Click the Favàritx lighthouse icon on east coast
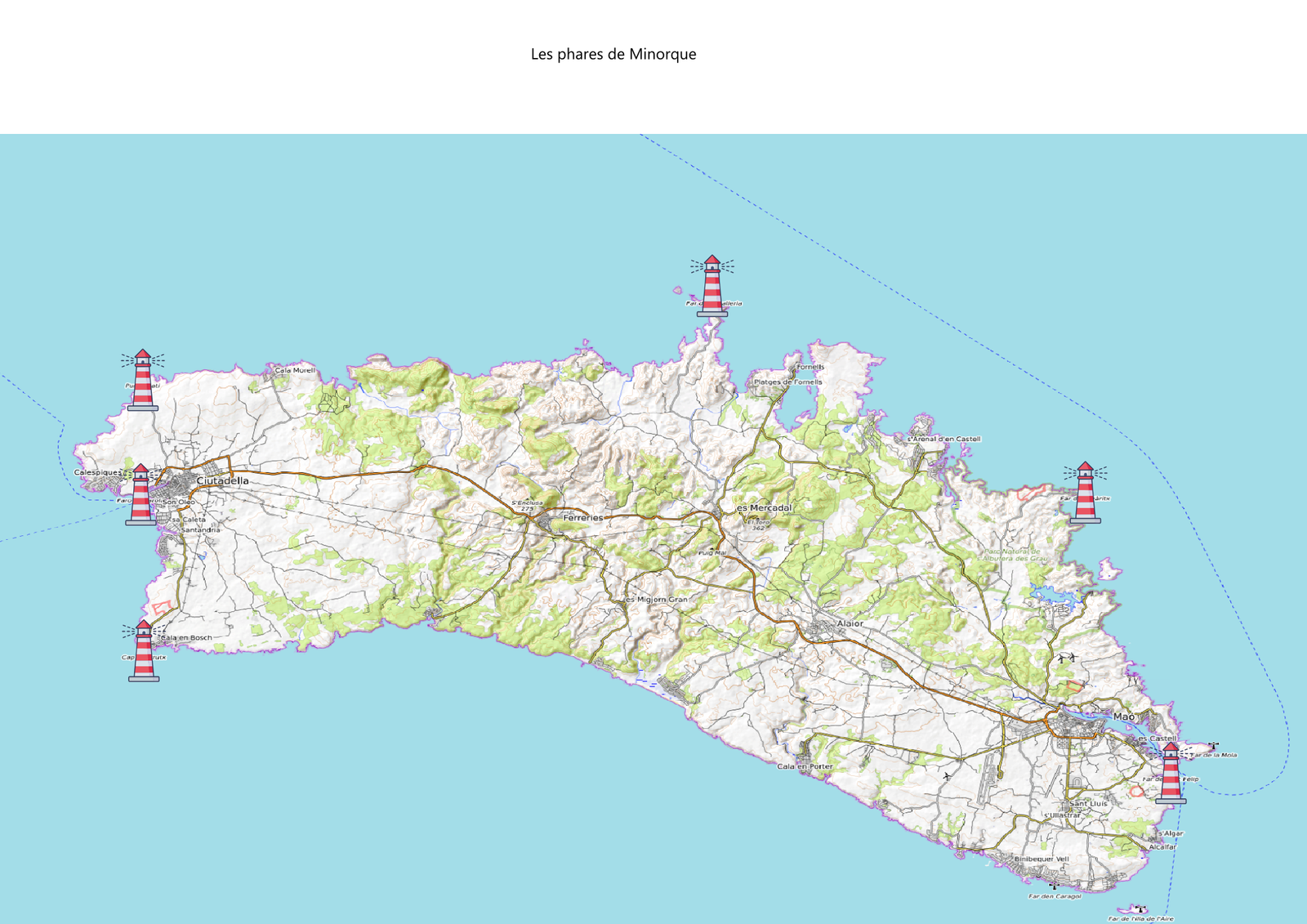Viewport: 1307px width, 924px height. [1085, 493]
